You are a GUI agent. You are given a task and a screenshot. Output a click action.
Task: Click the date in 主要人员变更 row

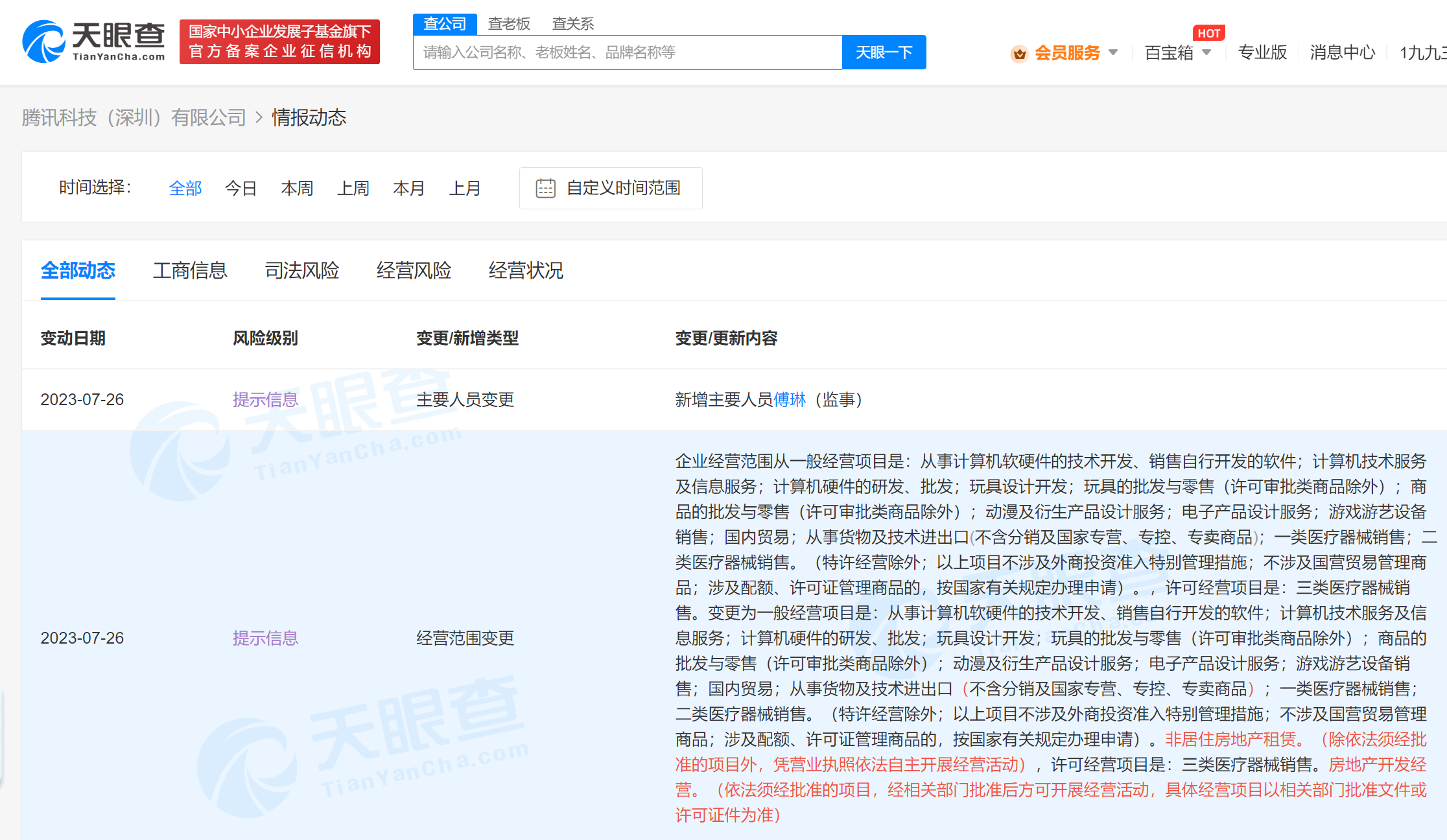pyautogui.click(x=82, y=399)
